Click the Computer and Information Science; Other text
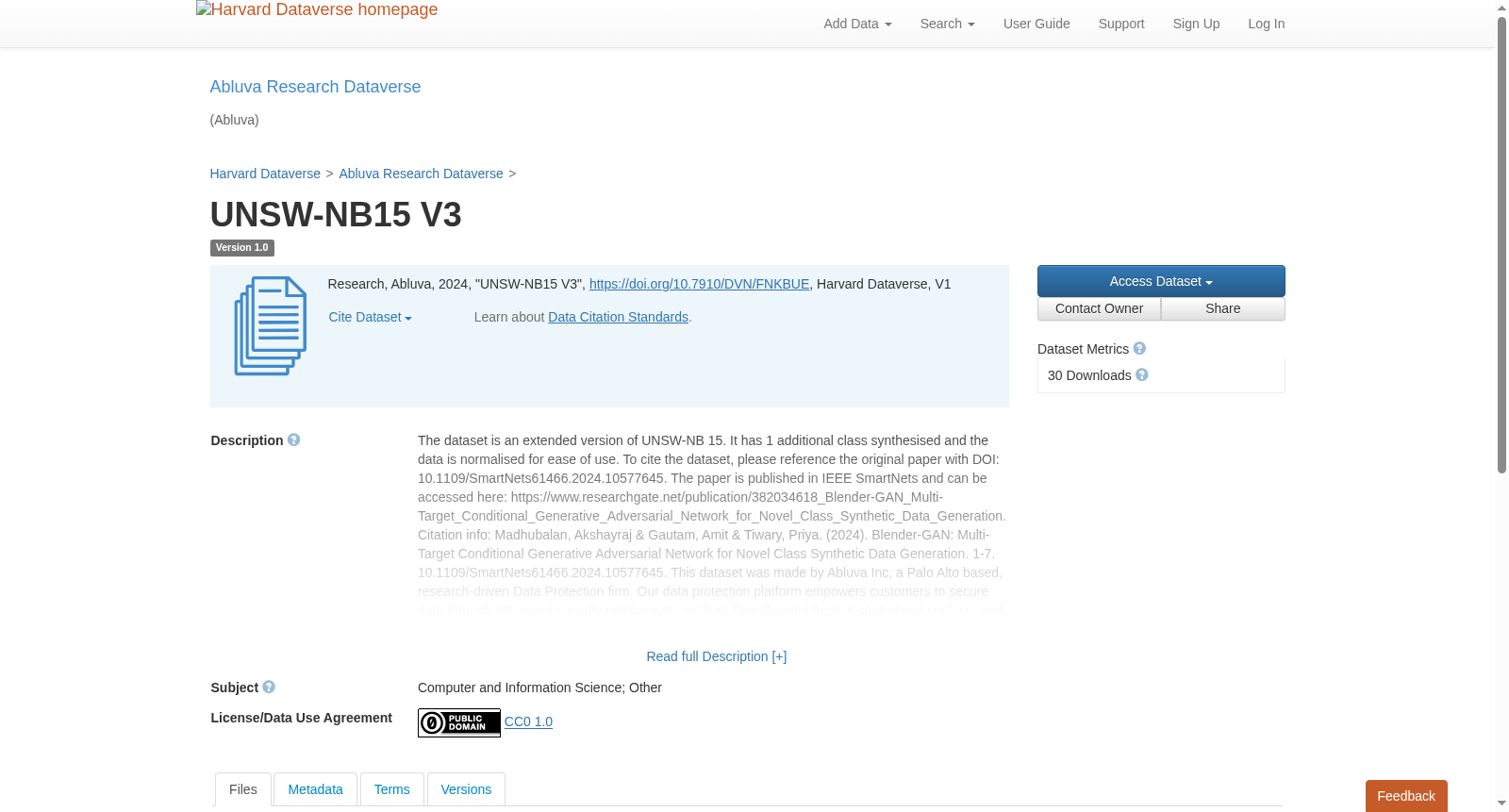Screen dimensions: 1509x812 (539, 688)
